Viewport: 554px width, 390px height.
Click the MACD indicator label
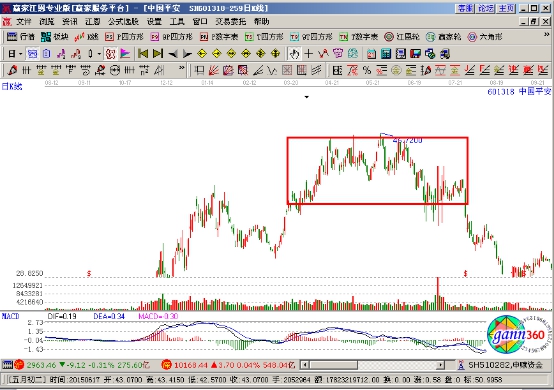click(10, 316)
